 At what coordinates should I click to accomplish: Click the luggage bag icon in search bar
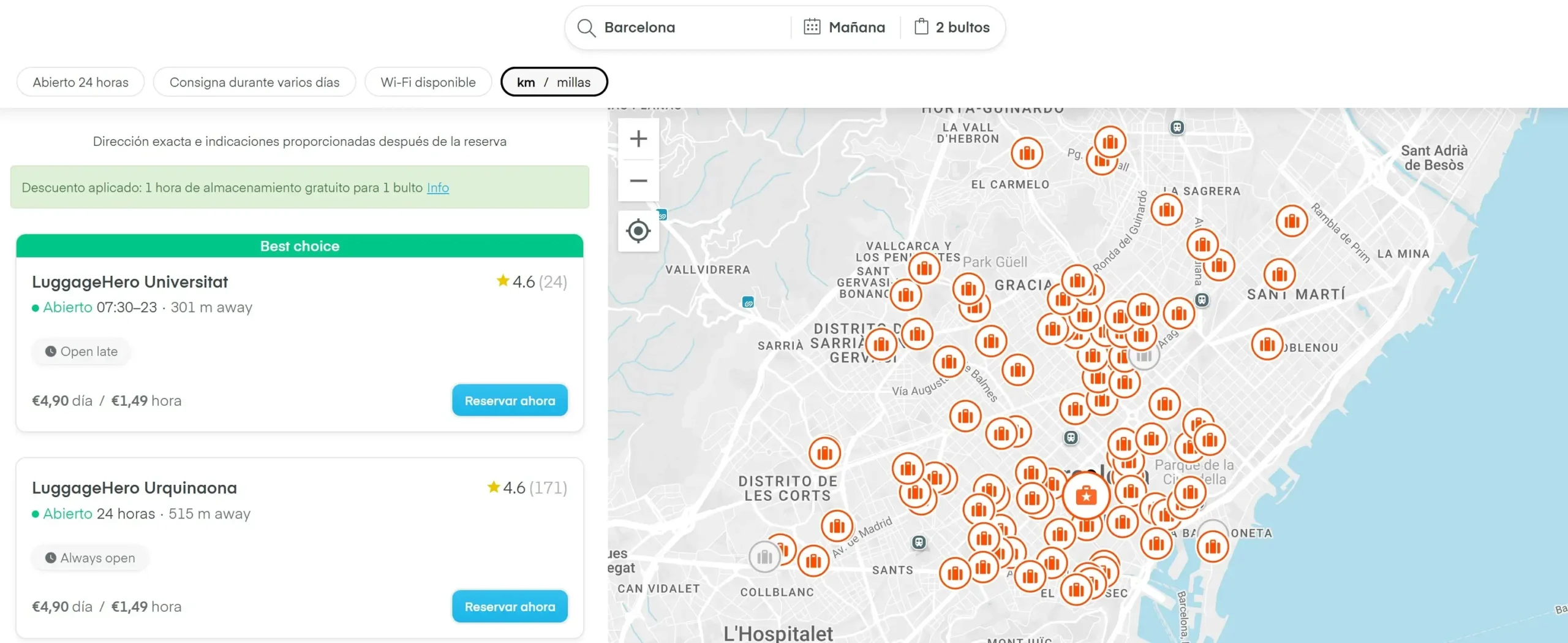pyautogui.click(x=921, y=26)
